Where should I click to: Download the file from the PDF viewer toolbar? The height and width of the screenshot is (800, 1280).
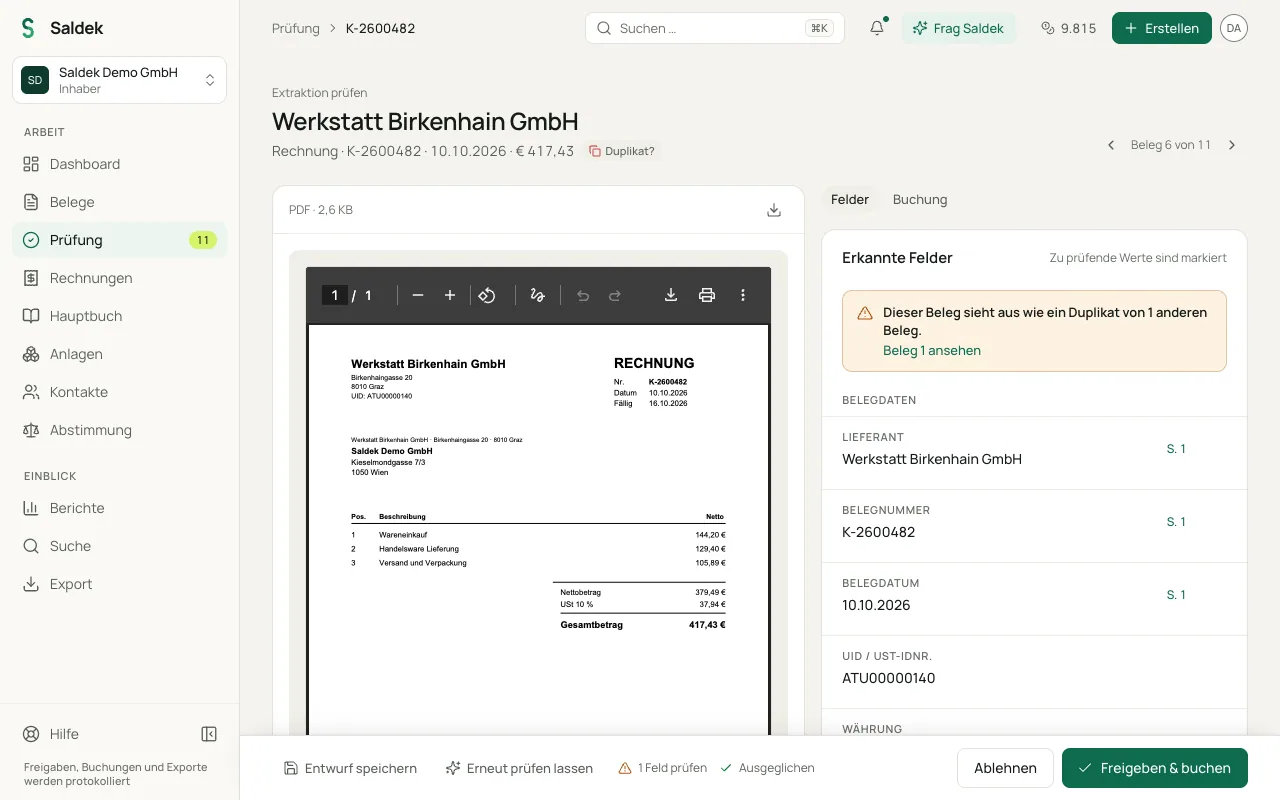click(671, 295)
